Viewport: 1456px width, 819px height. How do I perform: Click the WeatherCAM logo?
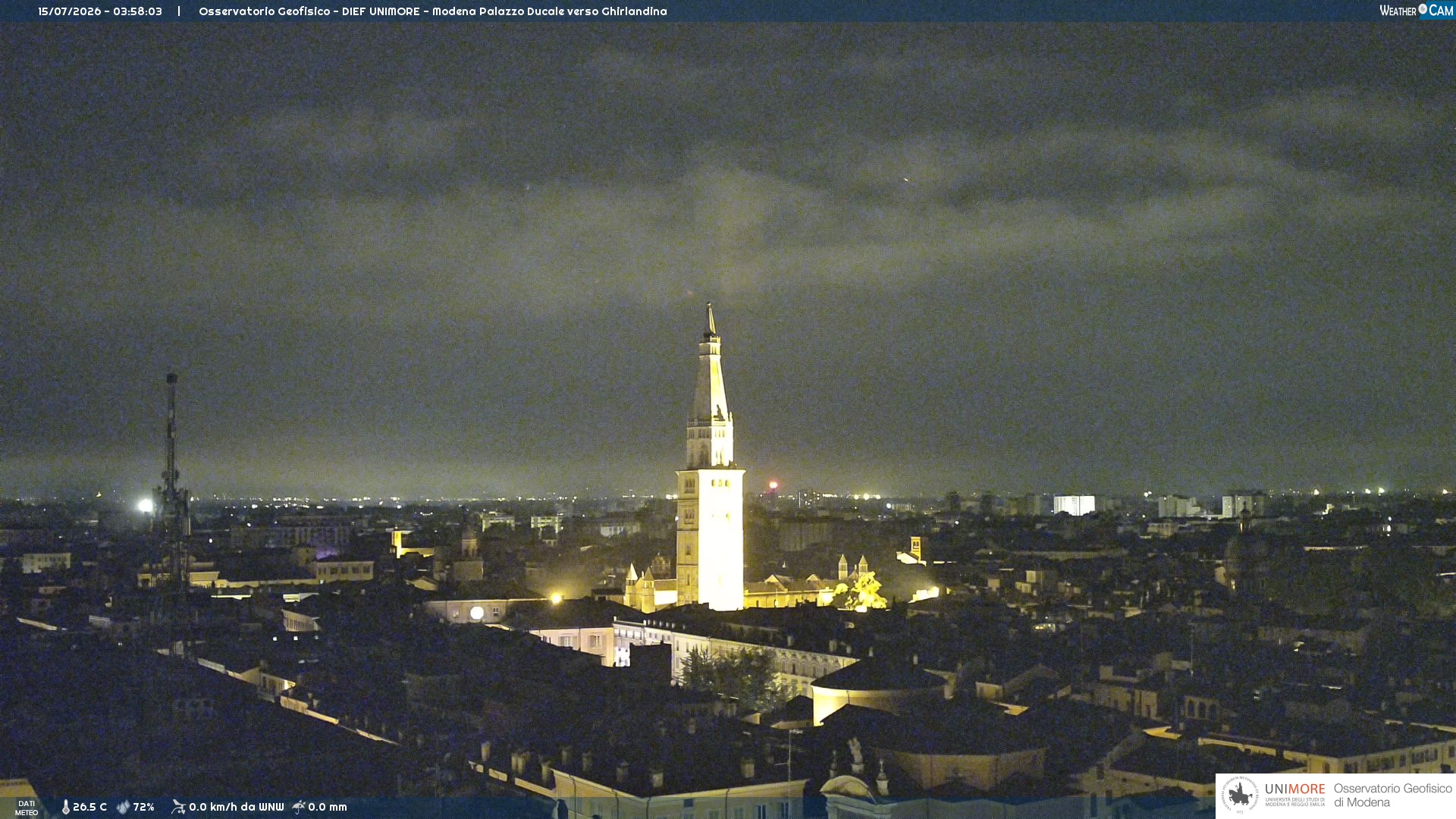pyautogui.click(x=1417, y=10)
